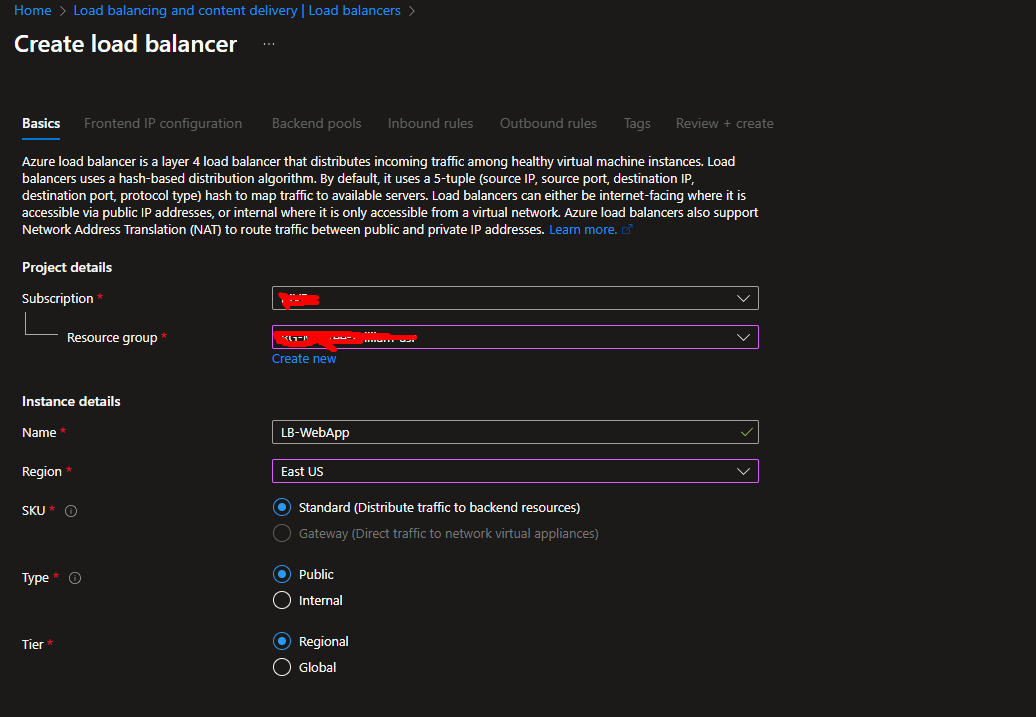This screenshot has width=1036, height=717.
Task: Click Create new resource group link
Action: (x=304, y=359)
